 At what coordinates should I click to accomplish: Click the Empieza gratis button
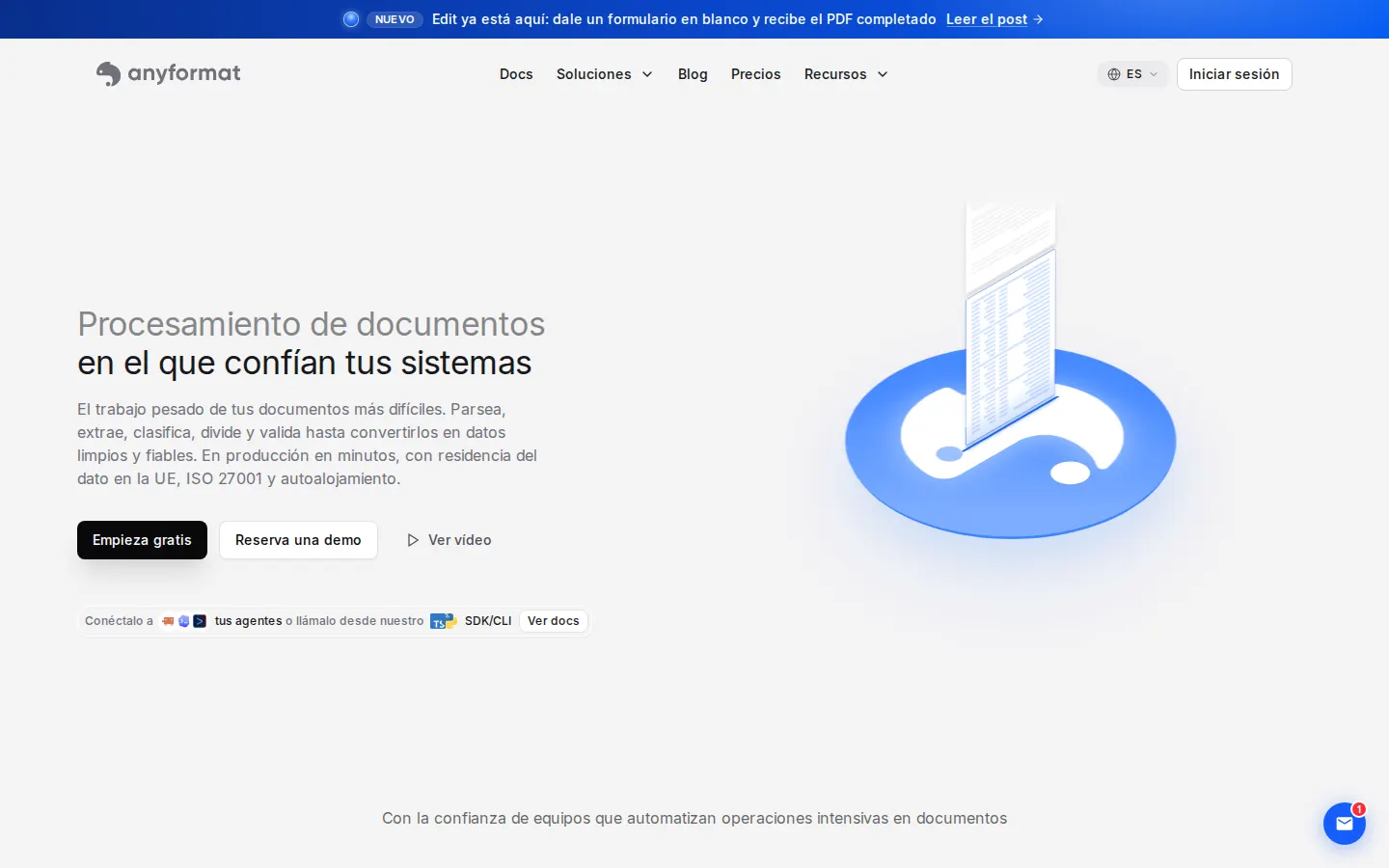[142, 540]
